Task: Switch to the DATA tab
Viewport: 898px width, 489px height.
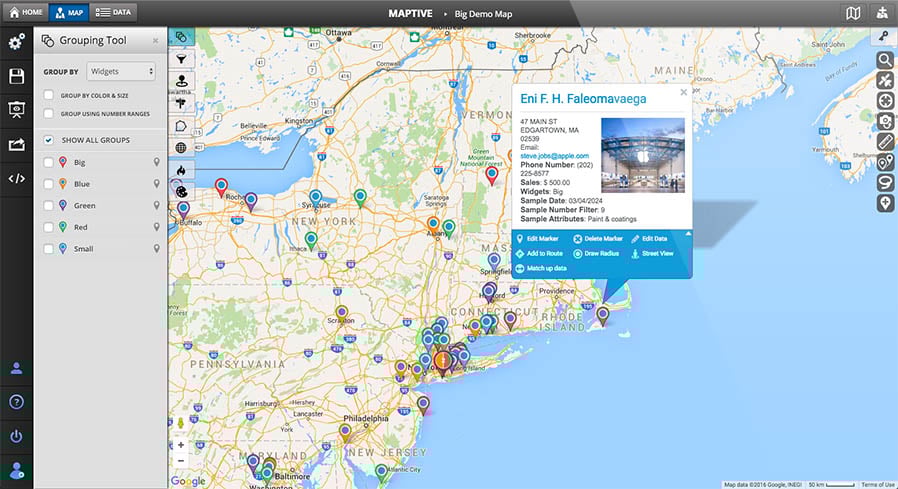Action: pos(113,12)
